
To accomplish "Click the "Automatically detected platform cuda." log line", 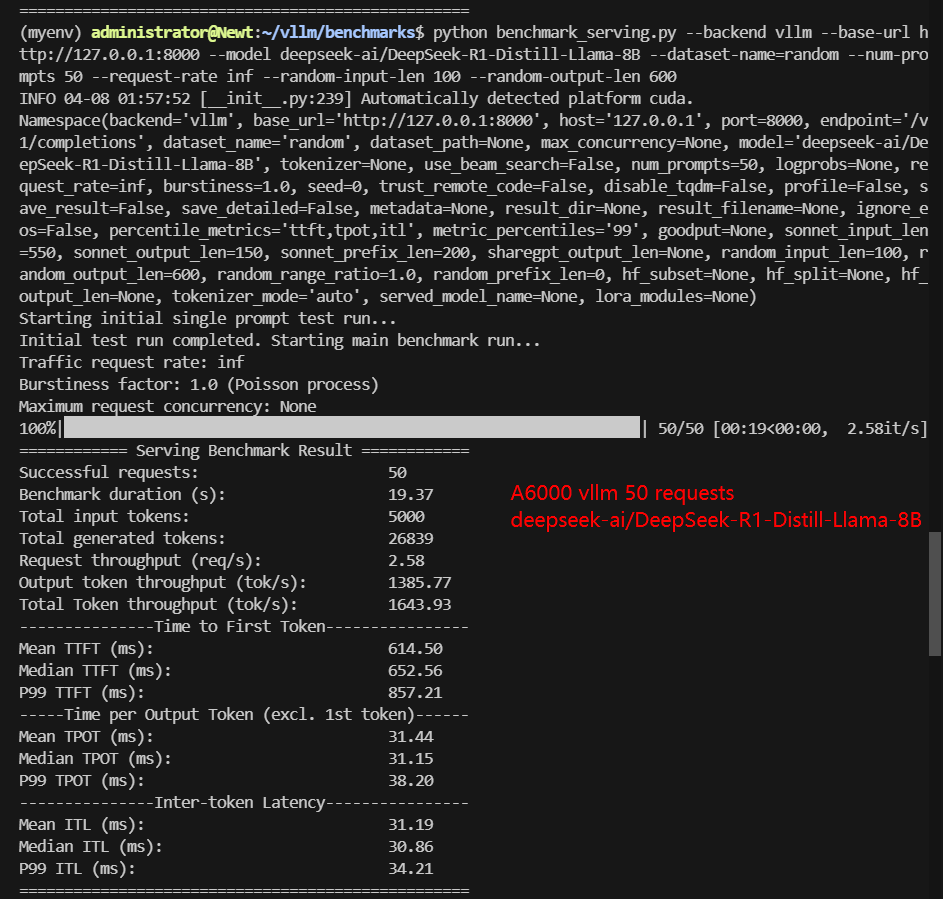I will click(x=527, y=98).
